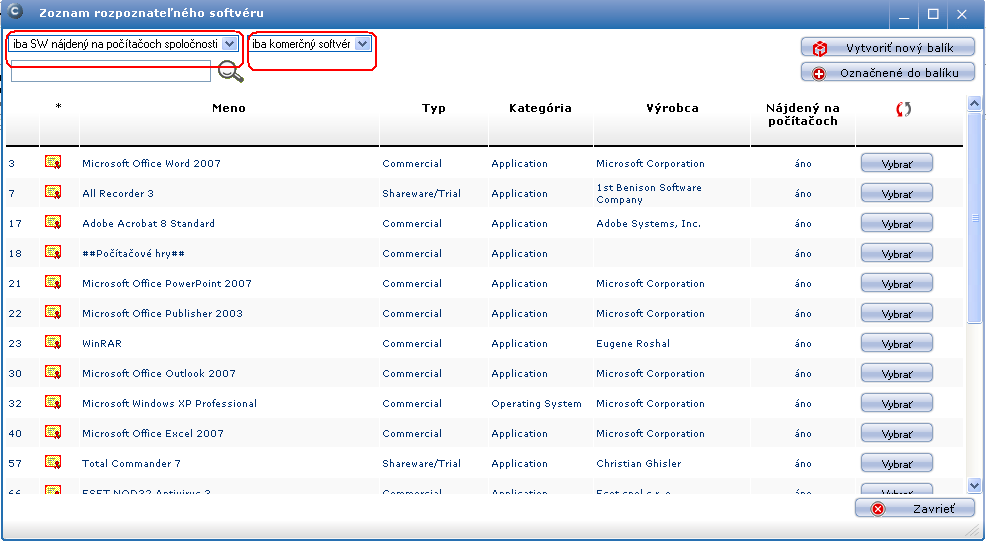Select 'All Recorder 3' name
The width and height of the screenshot is (986, 541).
(118, 193)
